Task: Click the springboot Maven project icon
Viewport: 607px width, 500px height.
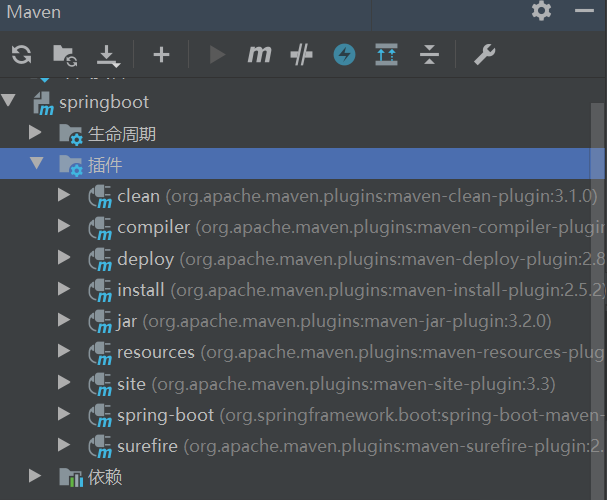Action: pyautogui.click(x=43, y=103)
